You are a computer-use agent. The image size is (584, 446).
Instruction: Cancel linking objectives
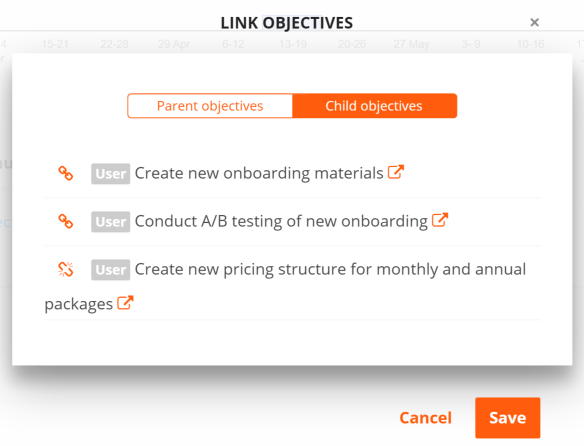click(425, 418)
